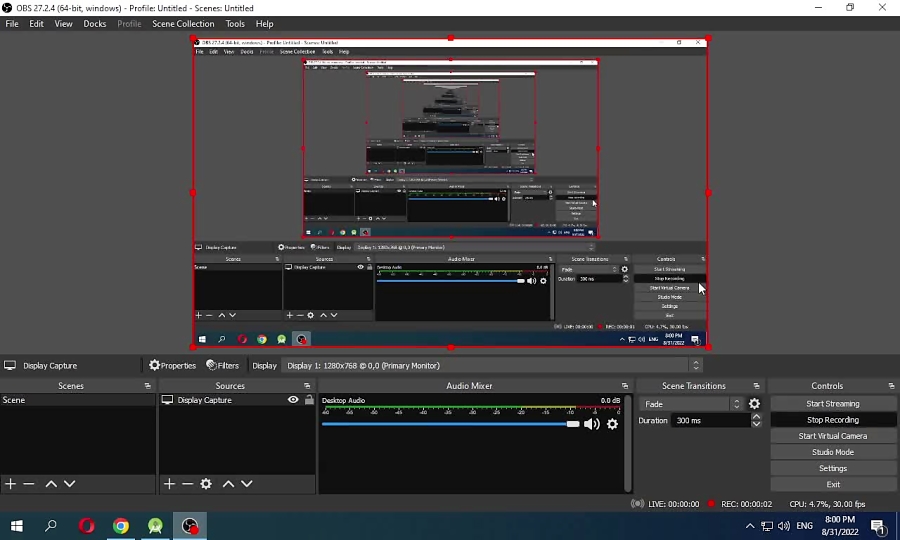Open the scene transition properties gear icon
The width and height of the screenshot is (900, 540).
754,404
